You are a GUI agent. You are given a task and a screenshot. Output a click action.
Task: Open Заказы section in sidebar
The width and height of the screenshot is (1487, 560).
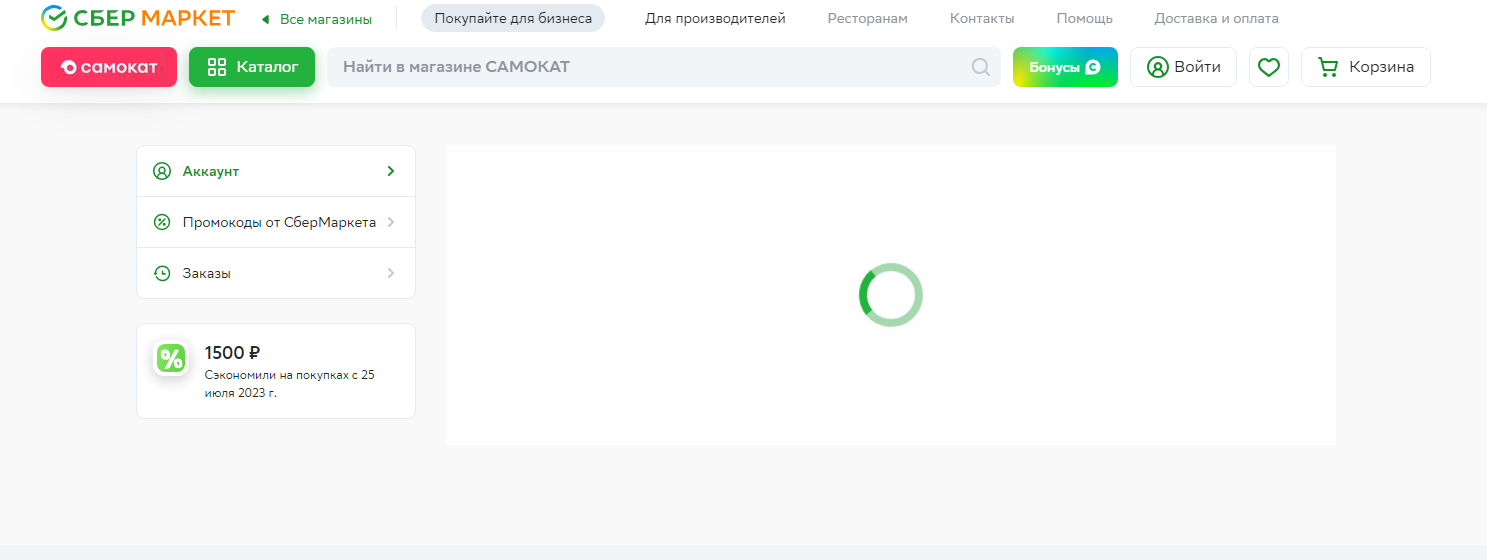276,273
